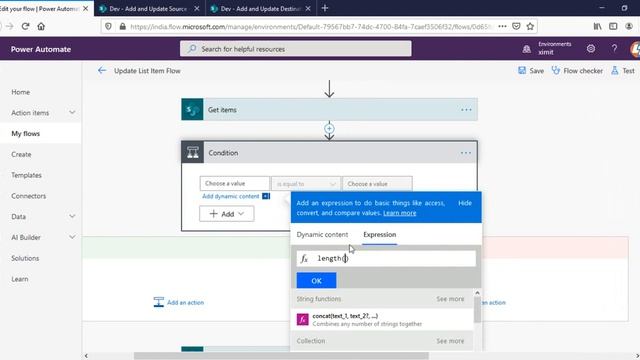This screenshot has height=360, width=640.
Task: Click the expression input with length()
Action: click(386, 258)
